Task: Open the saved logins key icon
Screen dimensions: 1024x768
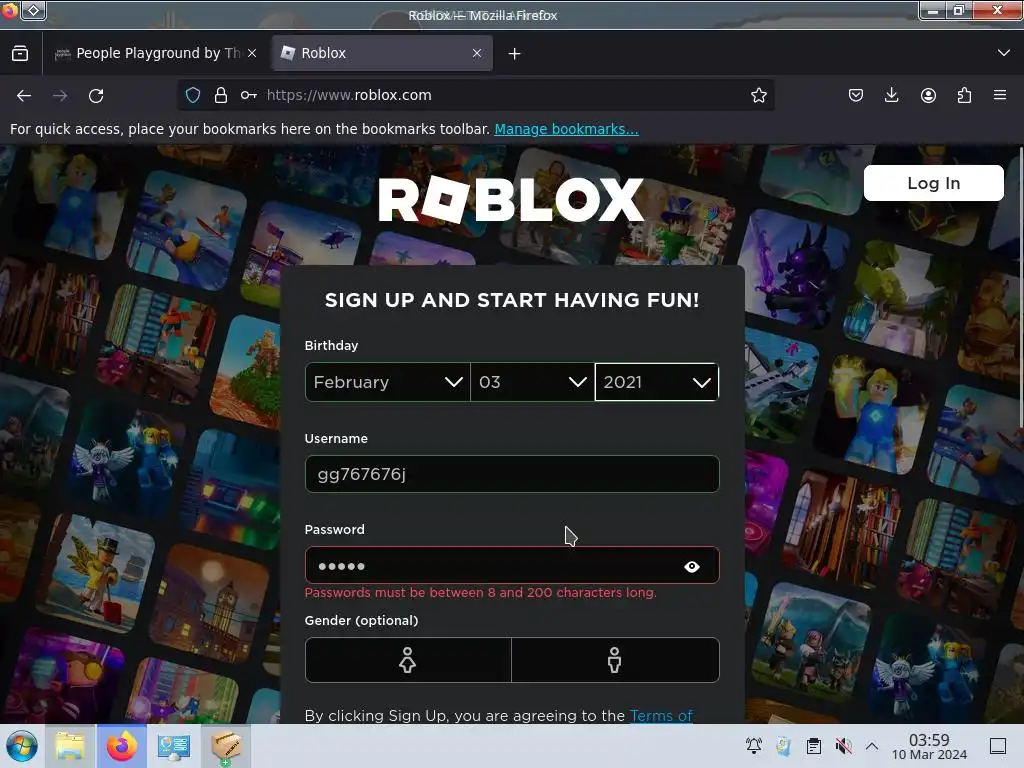Action: tap(248, 95)
